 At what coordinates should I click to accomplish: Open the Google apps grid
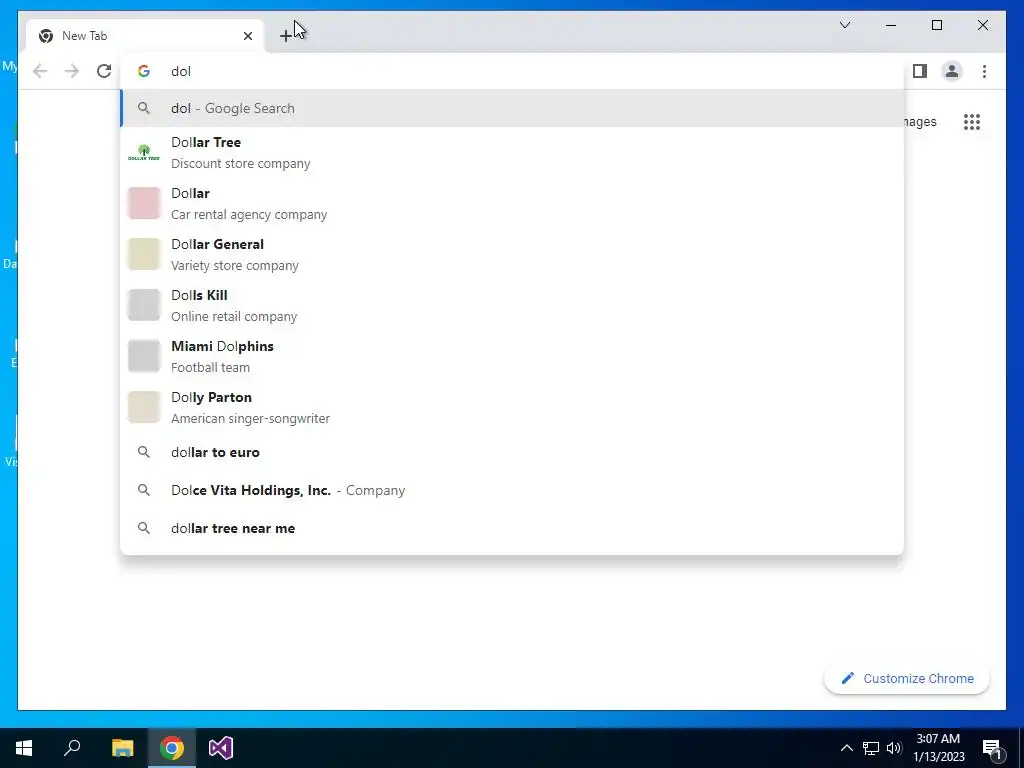coord(972,122)
